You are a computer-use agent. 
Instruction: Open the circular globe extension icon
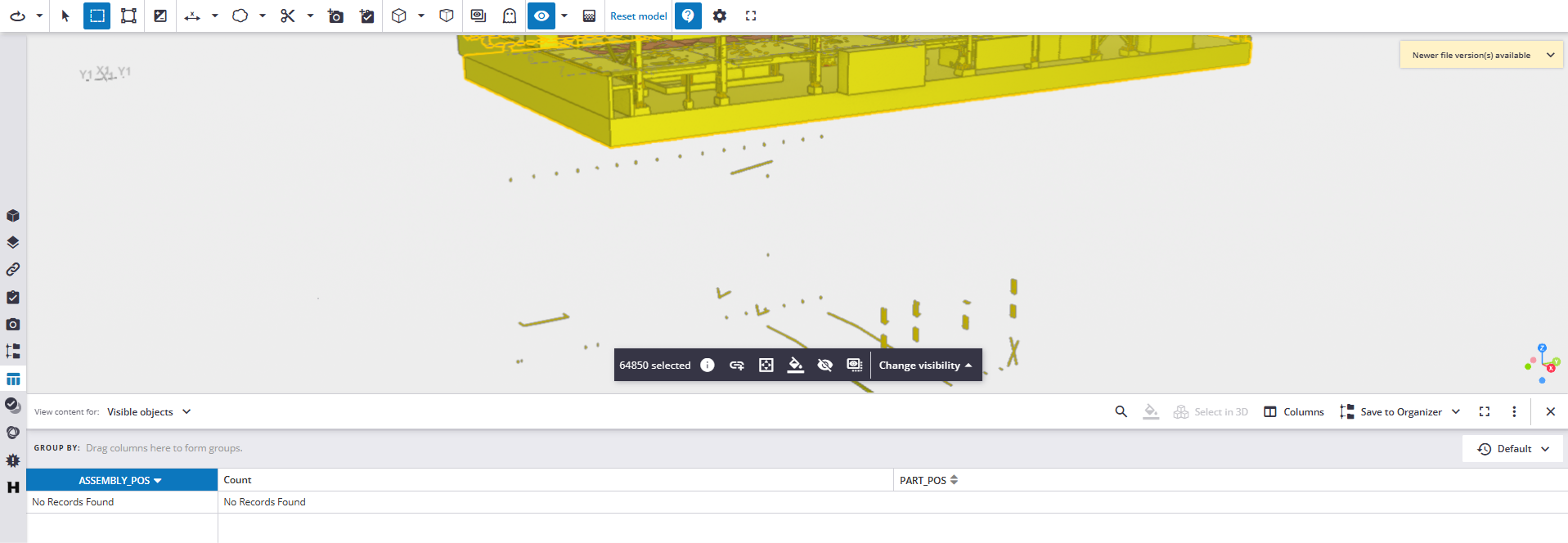[13, 433]
